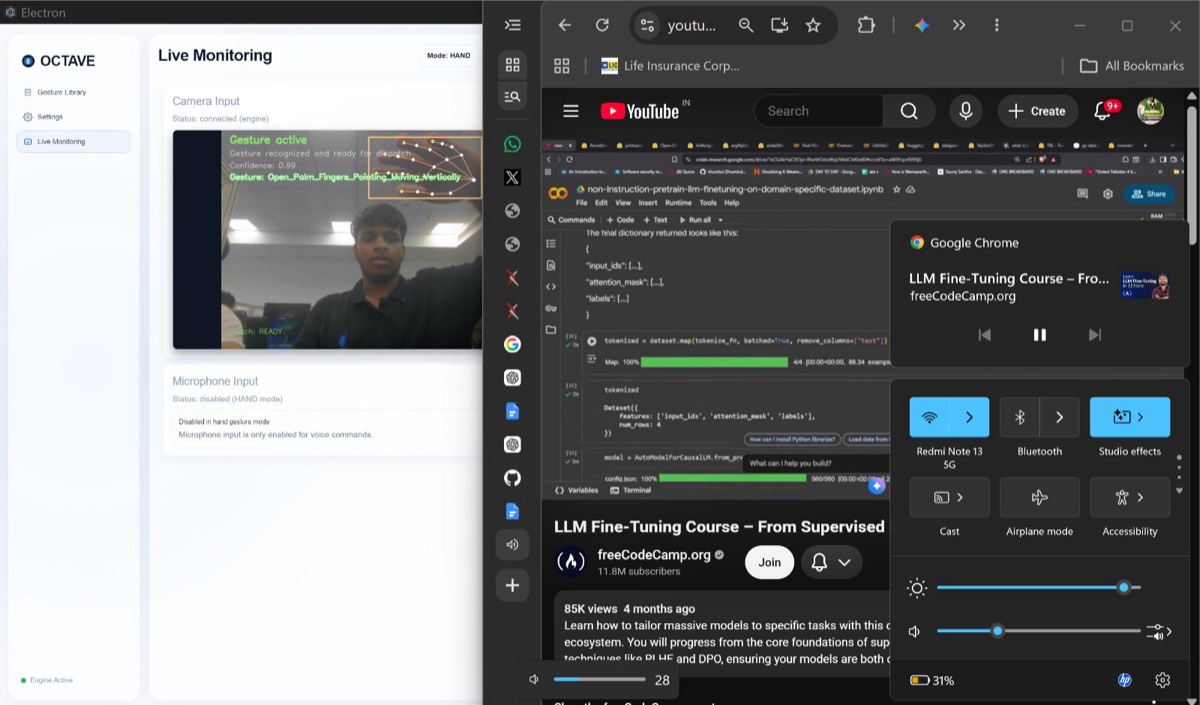Open YouTube account avatar menu
The image size is (1200, 705).
(1151, 111)
